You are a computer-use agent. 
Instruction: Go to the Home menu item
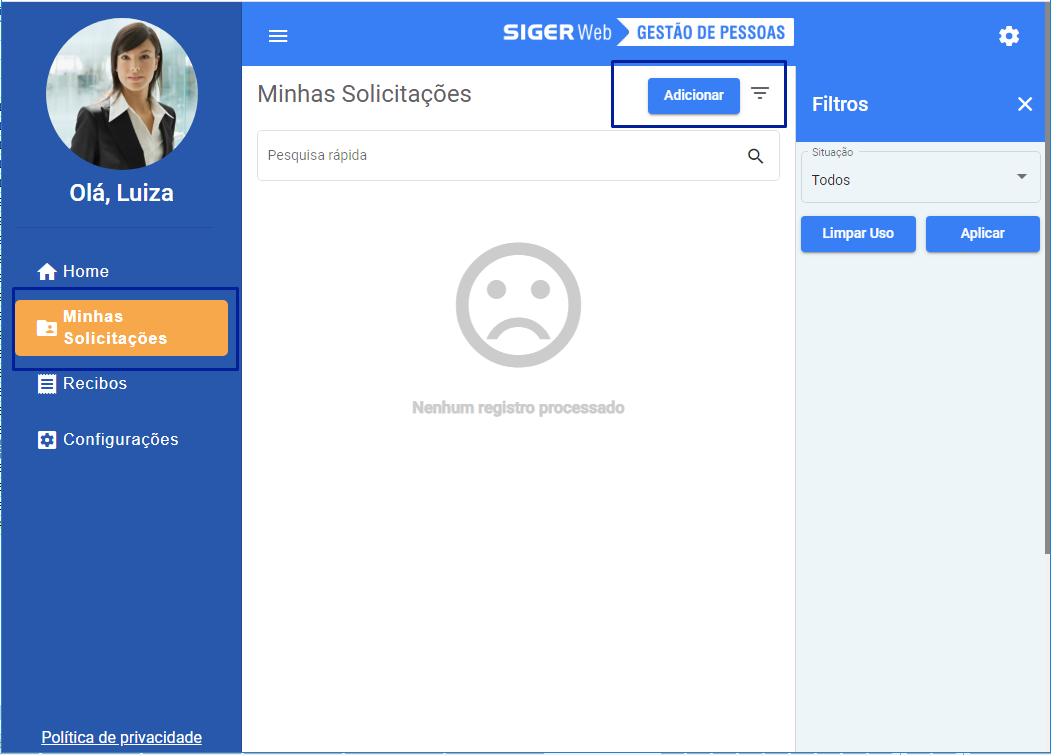pyautogui.click(x=121, y=272)
